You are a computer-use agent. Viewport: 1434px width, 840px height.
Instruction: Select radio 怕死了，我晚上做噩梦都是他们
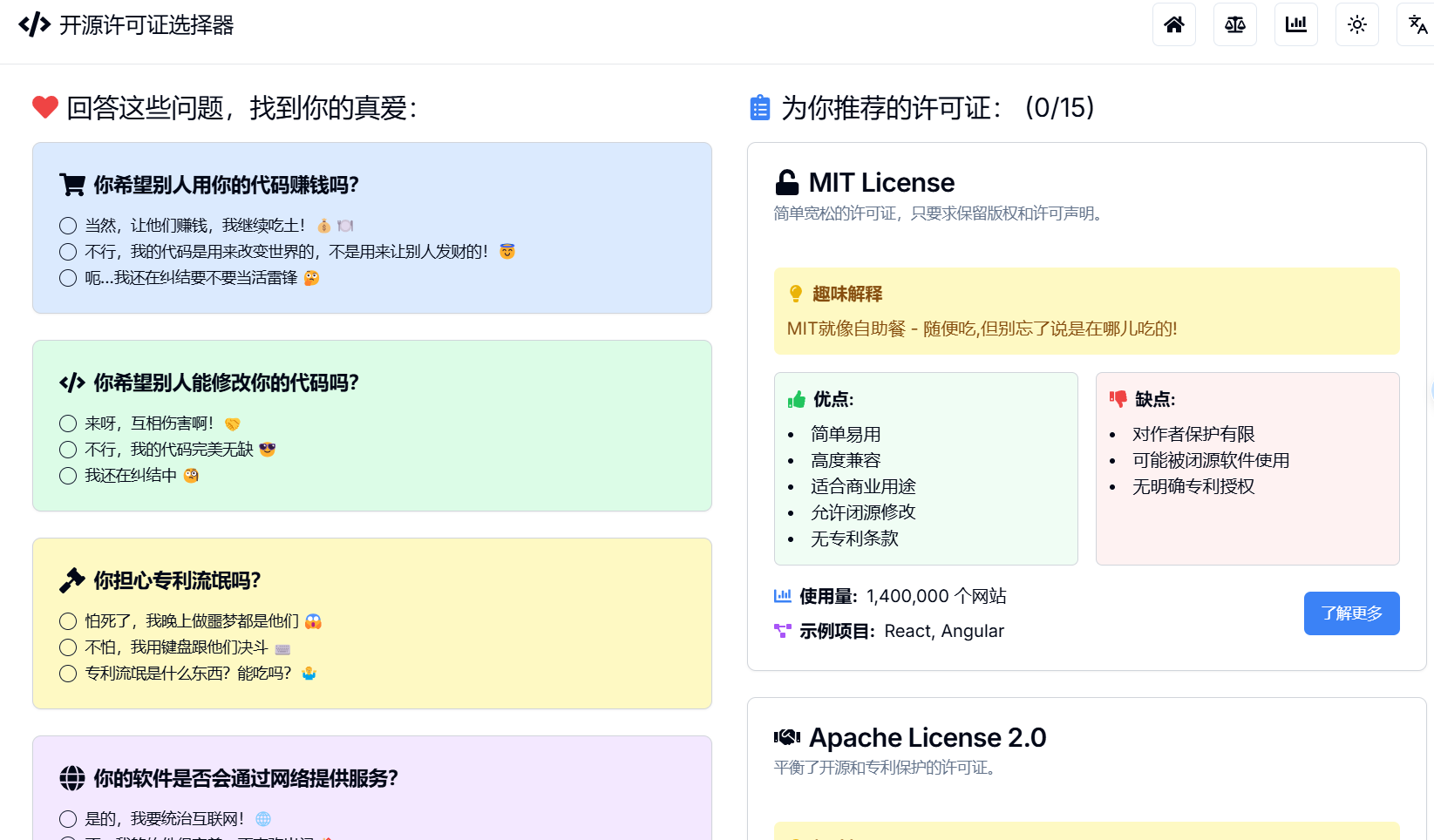coord(68,621)
